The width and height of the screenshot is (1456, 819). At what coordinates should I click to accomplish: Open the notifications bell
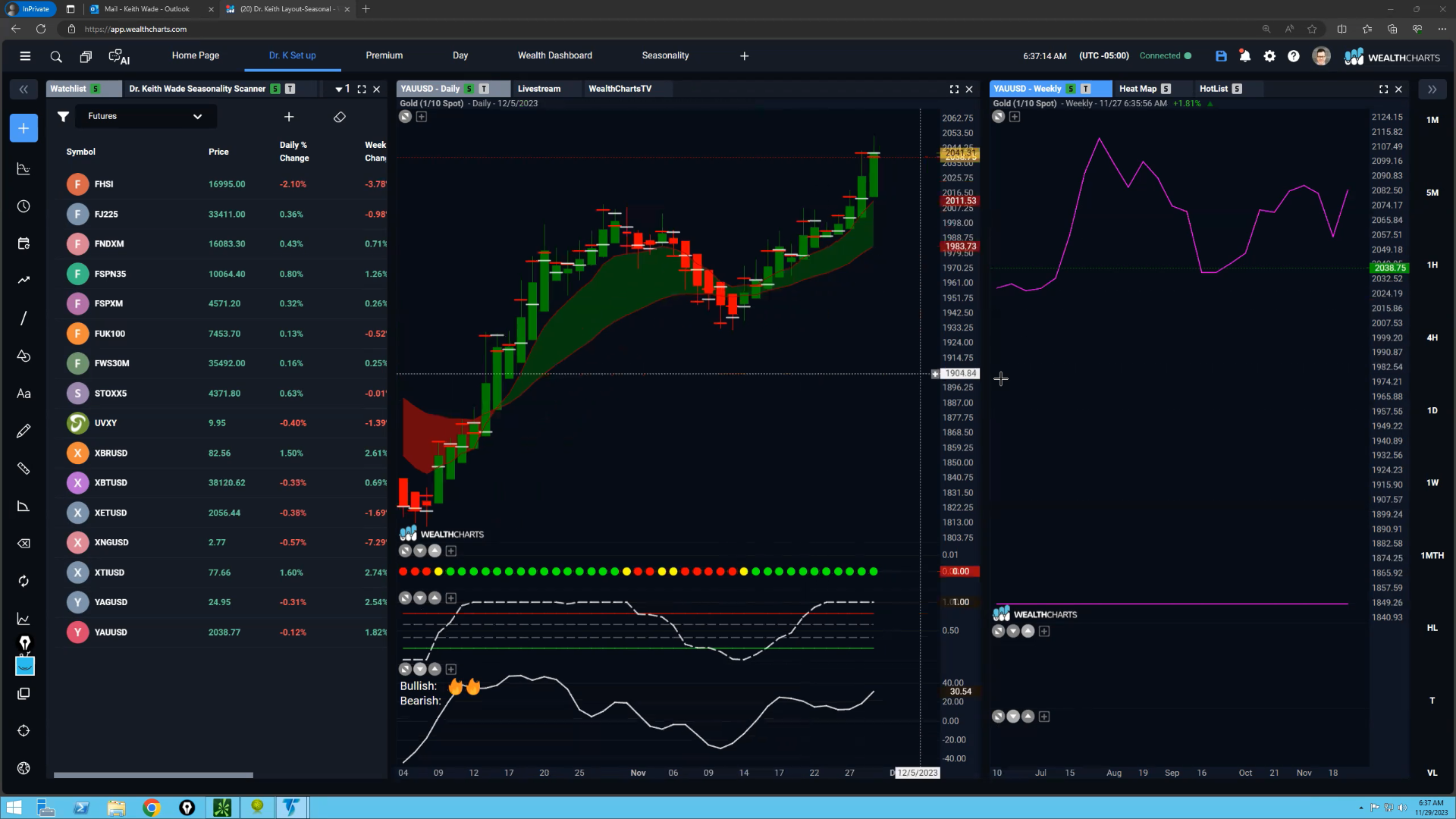point(1244,56)
